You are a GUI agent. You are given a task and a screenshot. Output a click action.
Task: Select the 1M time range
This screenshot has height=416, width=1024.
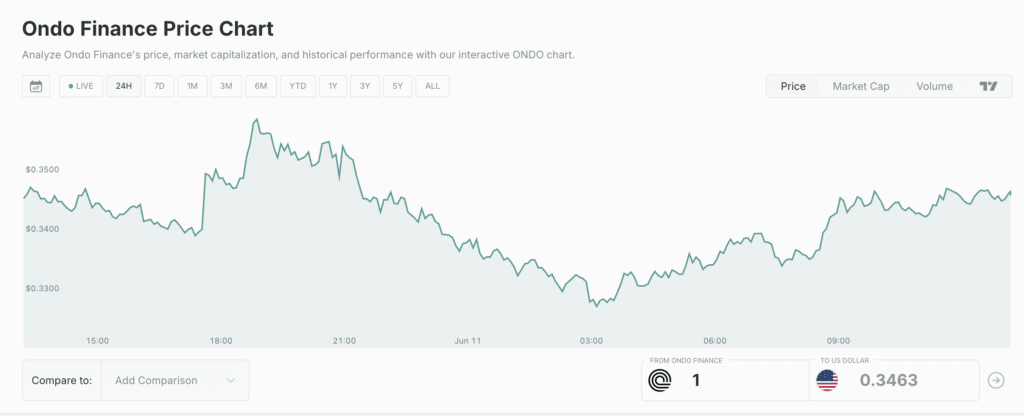pyautogui.click(x=192, y=86)
